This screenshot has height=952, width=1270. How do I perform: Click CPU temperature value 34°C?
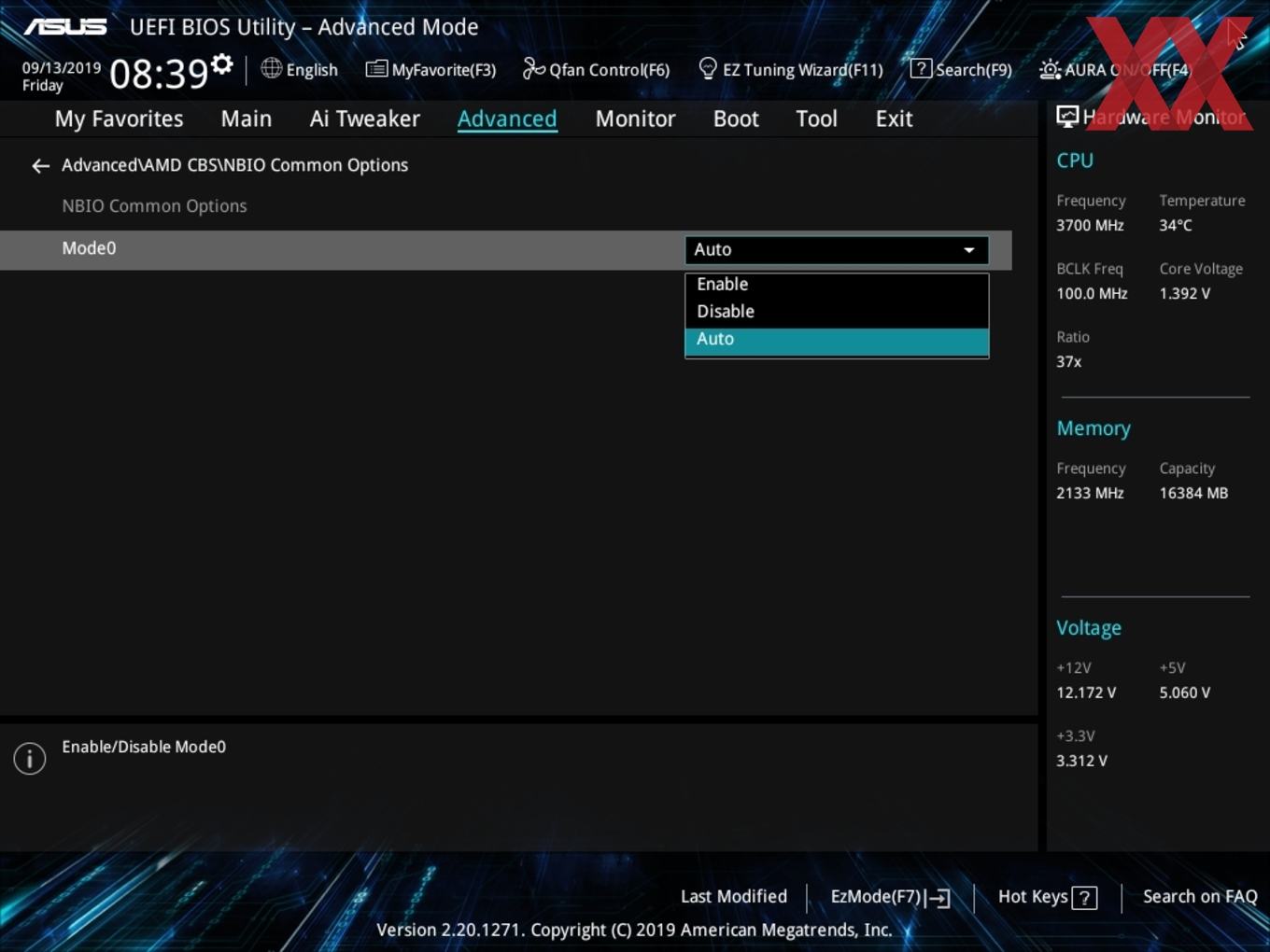pyautogui.click(x=1176, y=225)
